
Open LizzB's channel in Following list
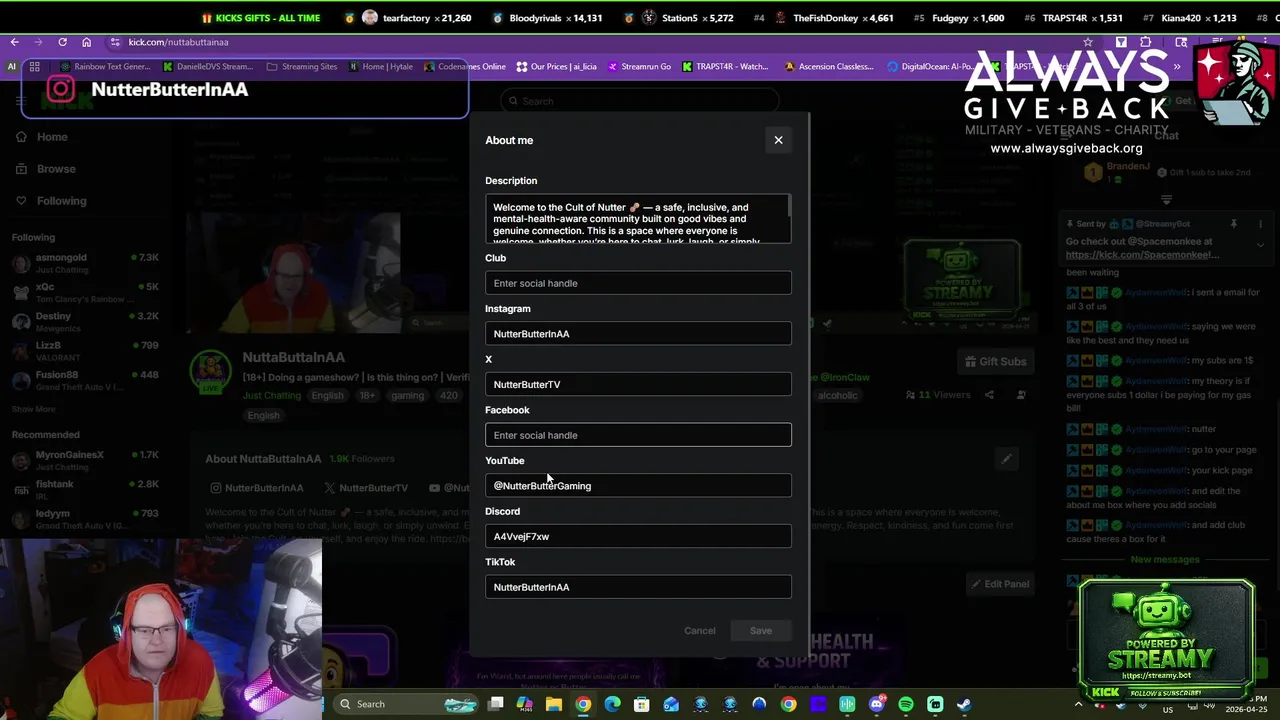coord(85,350)
